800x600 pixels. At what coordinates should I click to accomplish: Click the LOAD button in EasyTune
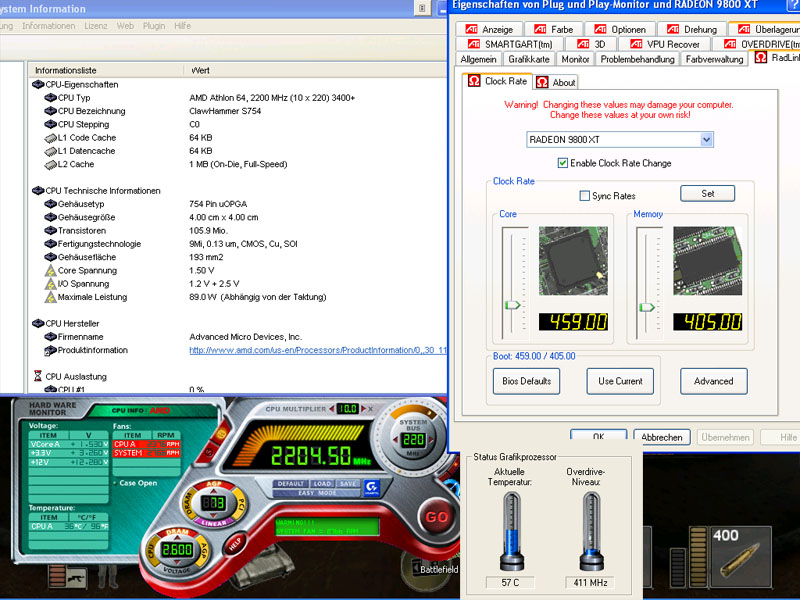tap(322, 484)
